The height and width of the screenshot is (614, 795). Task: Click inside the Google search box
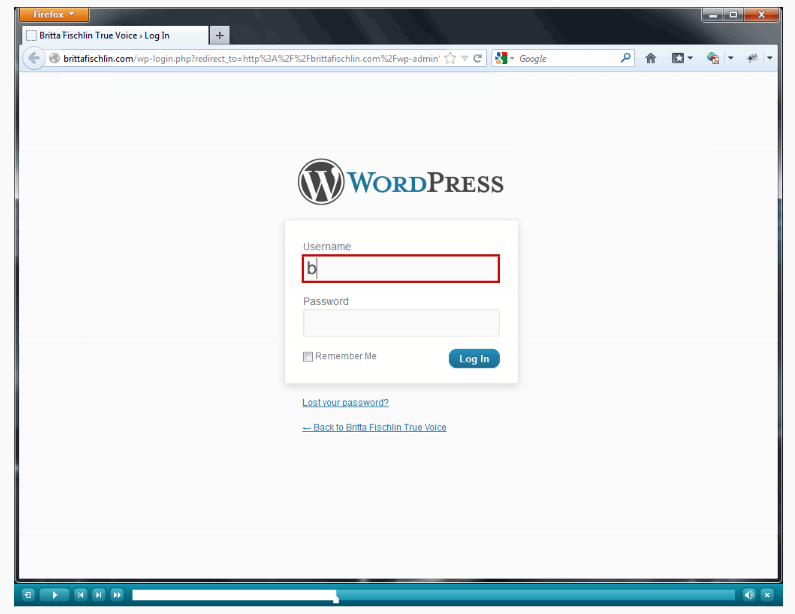coord(568,59)
